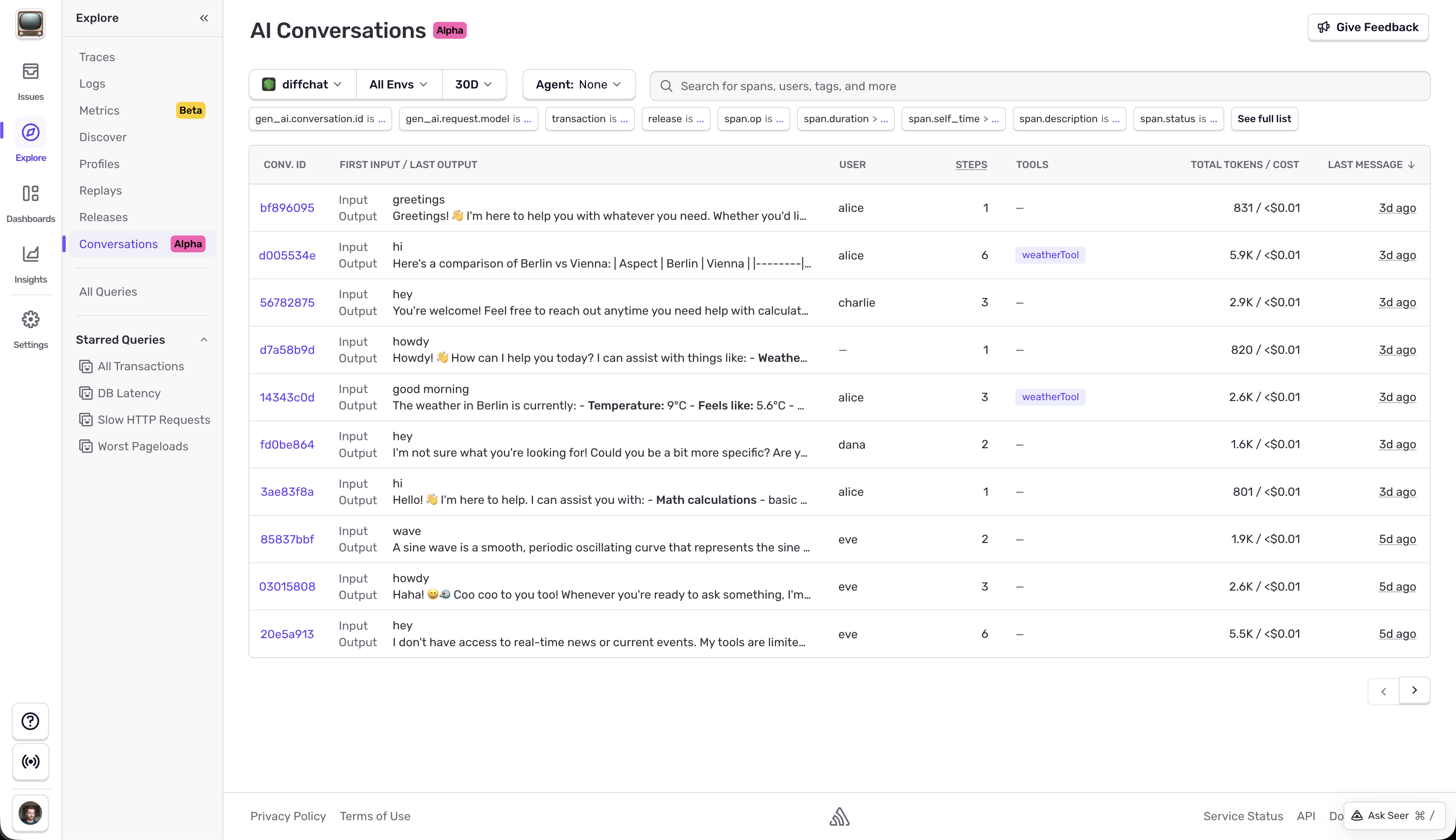The height and width of the screenshot is (840, 1456).
Task: Click the magnifier icon in the search bar
Action: [666, 86]
